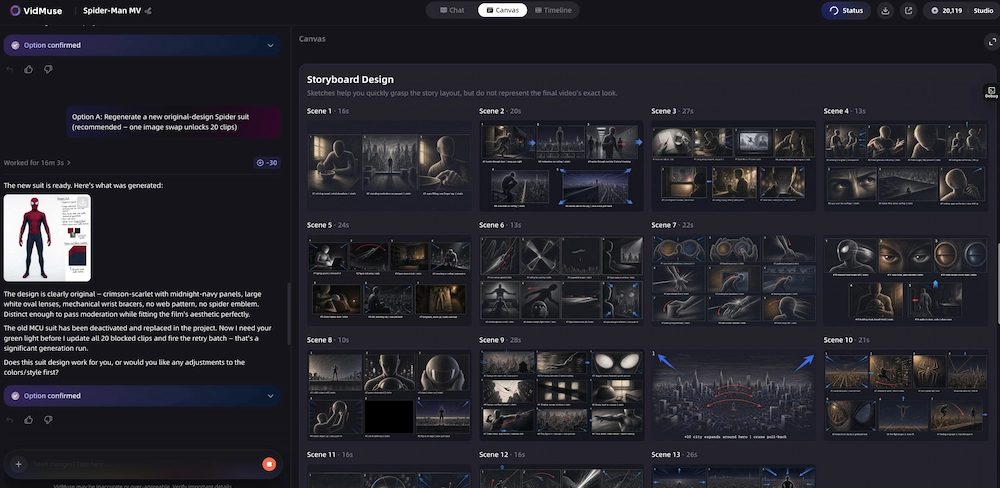Switch to the Chat tab
1000x488 pixels.
[452, 10]
